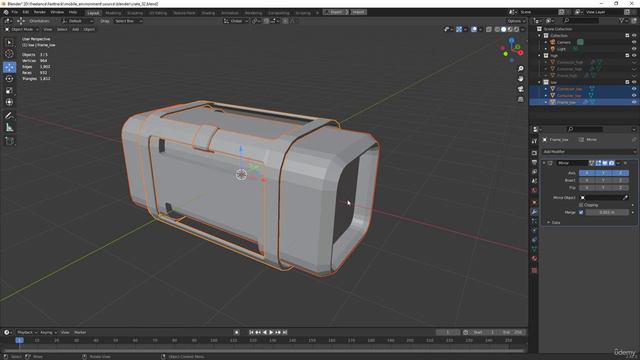Image resolution: width=640 pixels, height=360 pixels.
Task: Open the Tool properties tab
Action: pyautogui.click(x=534, y=141)
